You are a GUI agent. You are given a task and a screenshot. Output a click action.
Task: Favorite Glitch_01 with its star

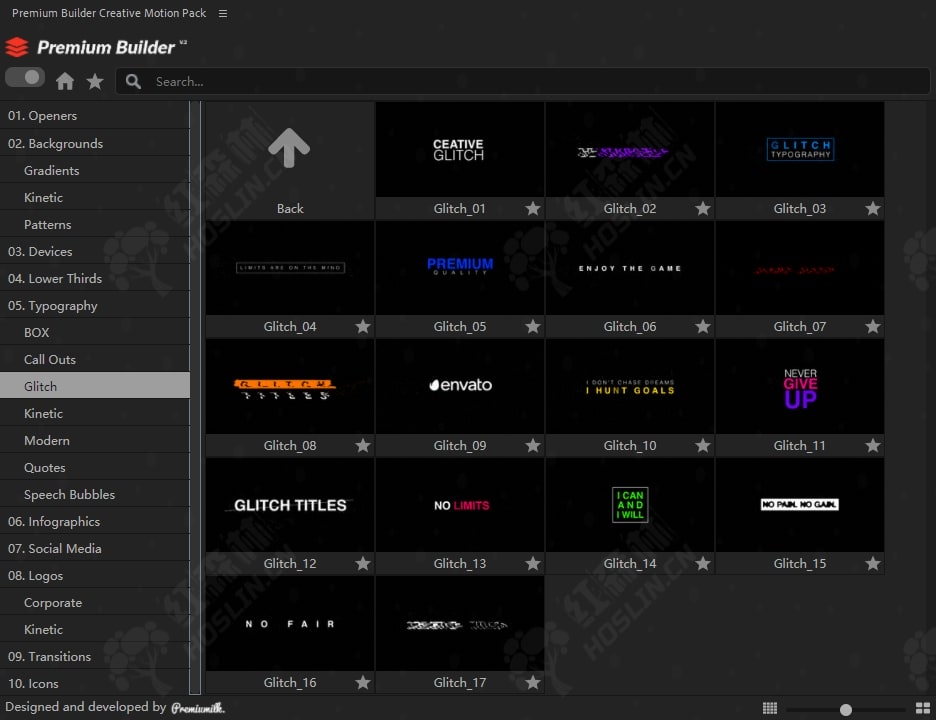533,208
